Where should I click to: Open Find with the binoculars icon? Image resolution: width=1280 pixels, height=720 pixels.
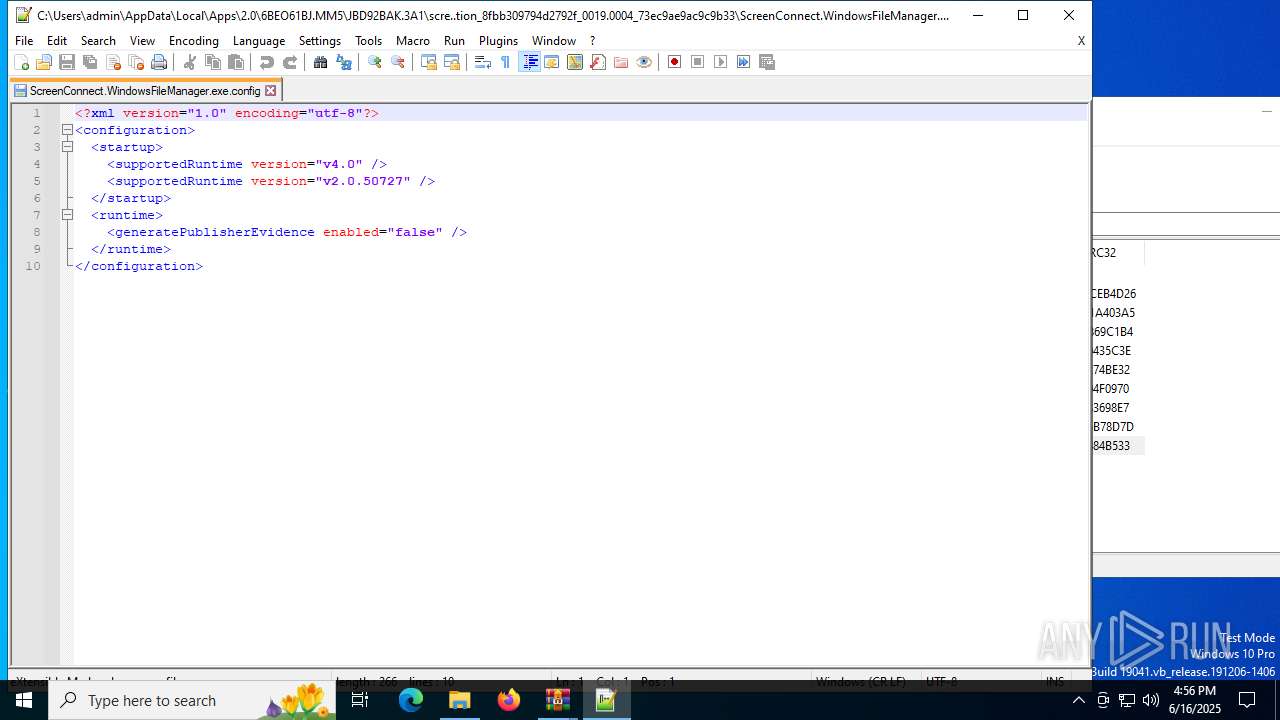(321, 62)
